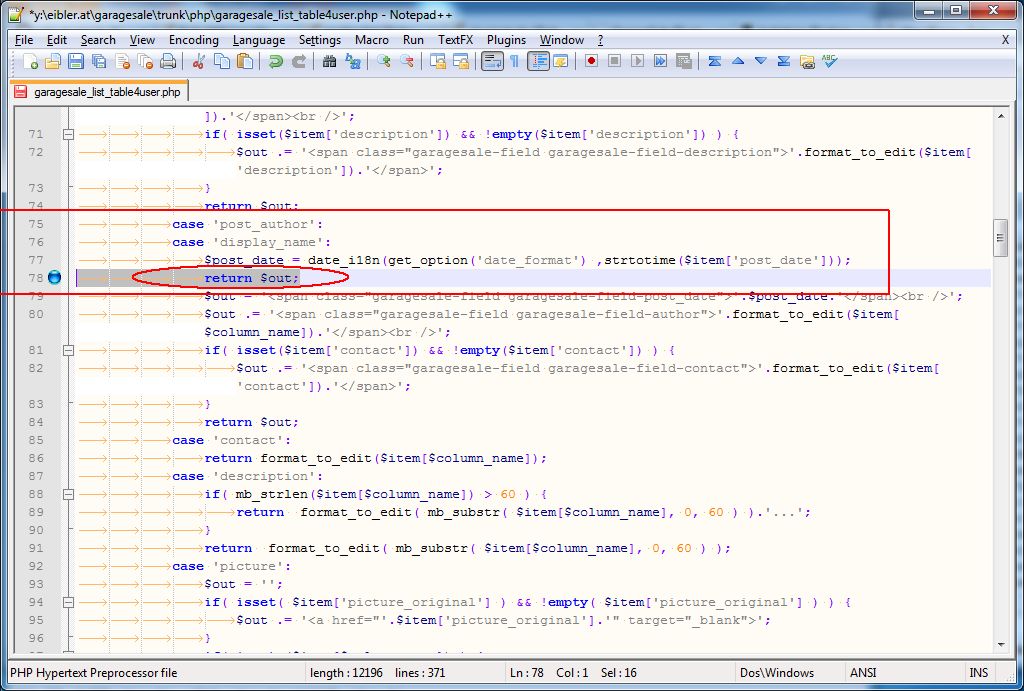Open the File menu
This screenshot has width=1024, height=691.
coord(24,40)
